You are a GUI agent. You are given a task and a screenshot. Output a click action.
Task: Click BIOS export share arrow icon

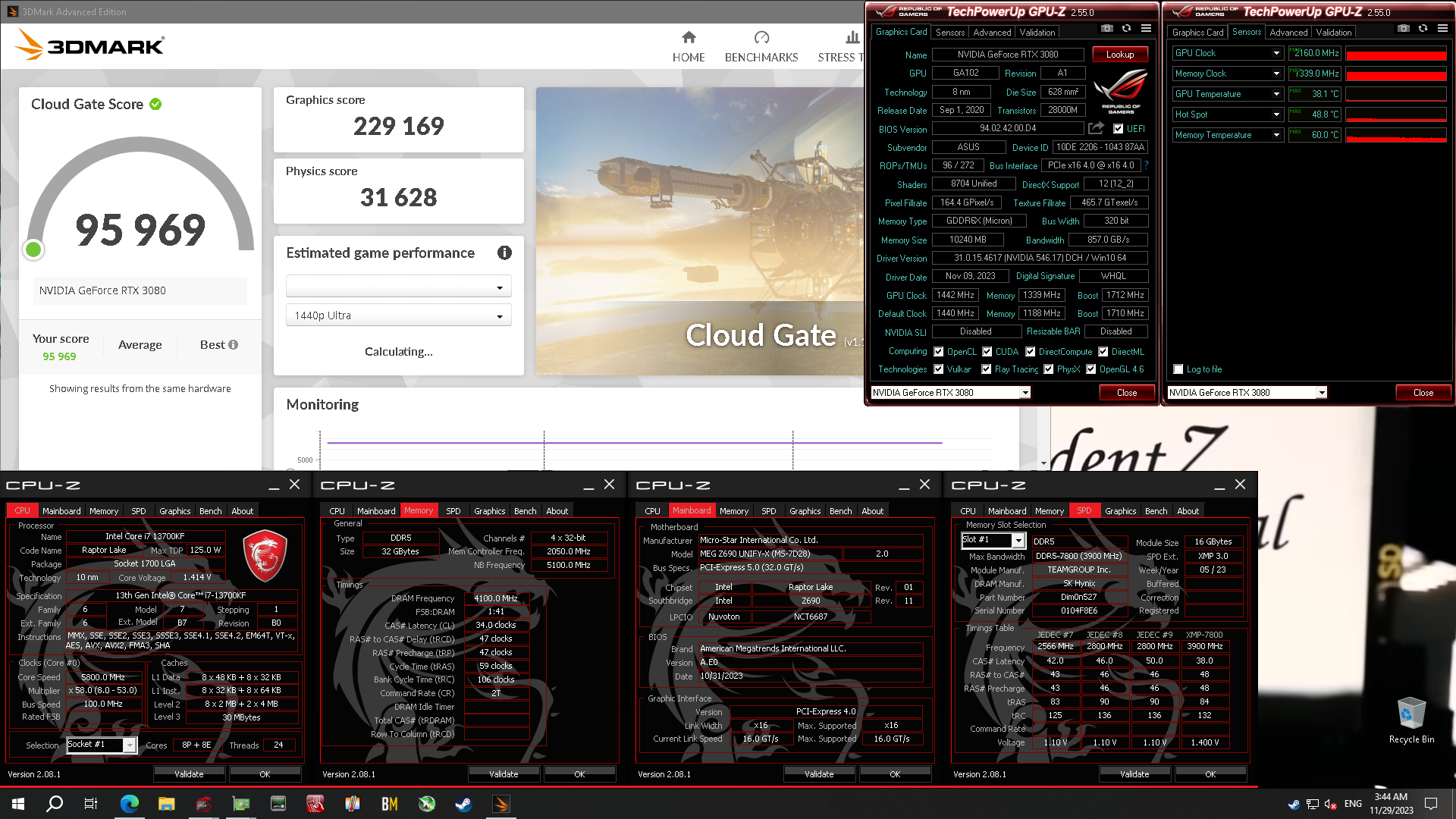pos(1096,128)
